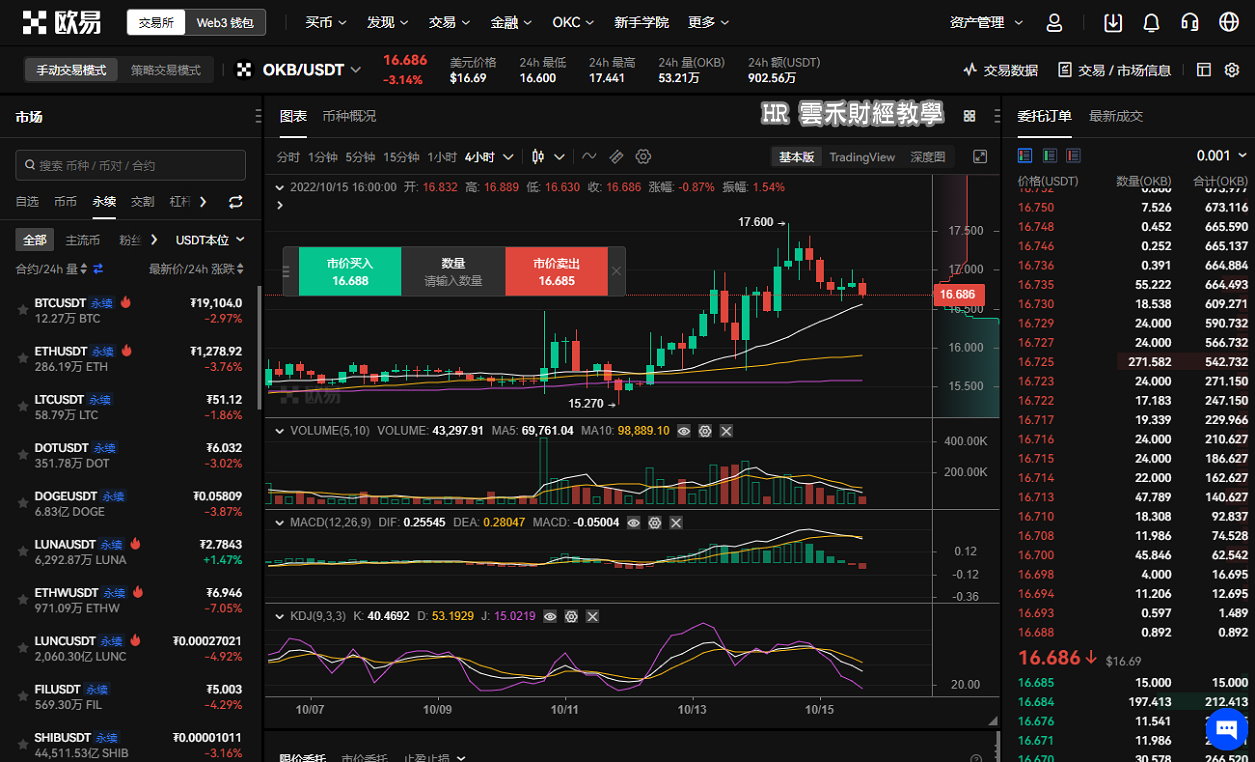
Task: Open trading settings gear in pair header
Action: tap(1232, 70)
